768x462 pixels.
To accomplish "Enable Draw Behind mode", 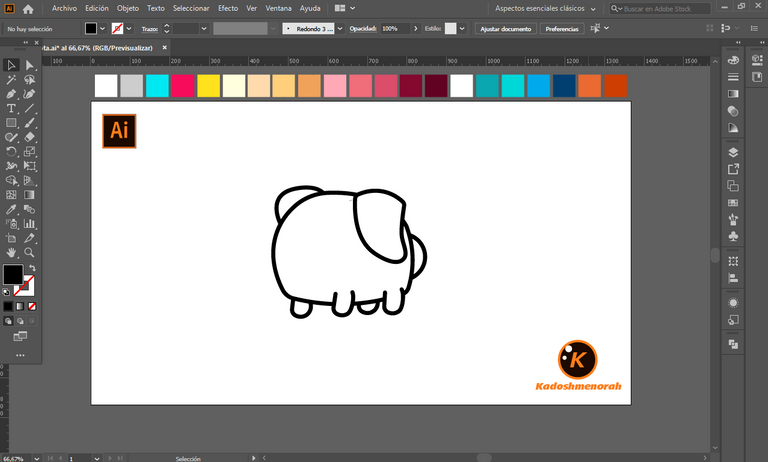I will [x=20, y=321].
